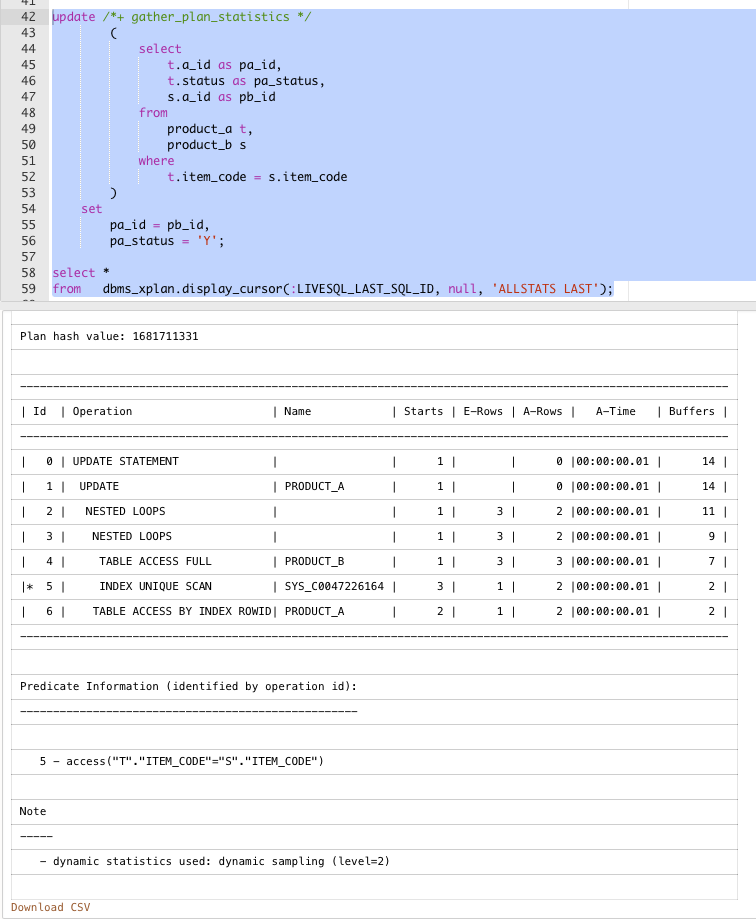The width and height of the screenshot is (756, 919).
Task: Click the 'SYS_C0047226164' index name
Action: pos(334,586)
